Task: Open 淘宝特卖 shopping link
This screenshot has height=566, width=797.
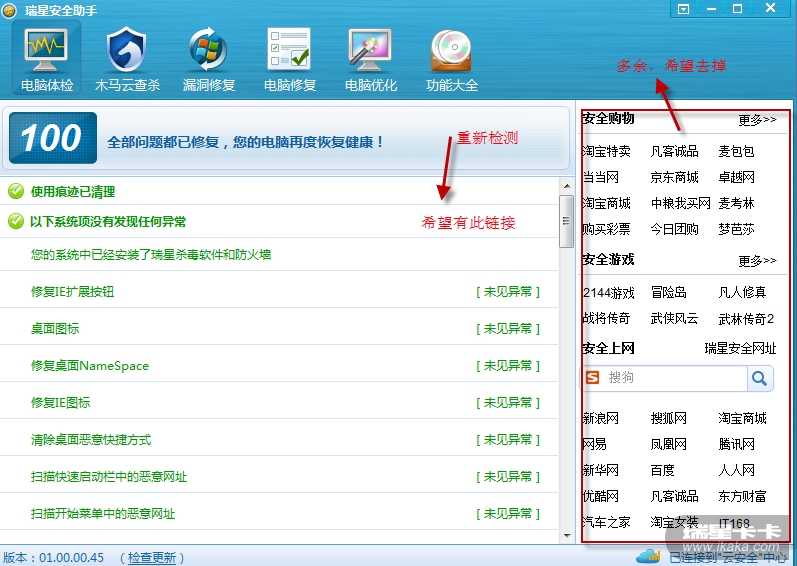Action: point(606,151)
